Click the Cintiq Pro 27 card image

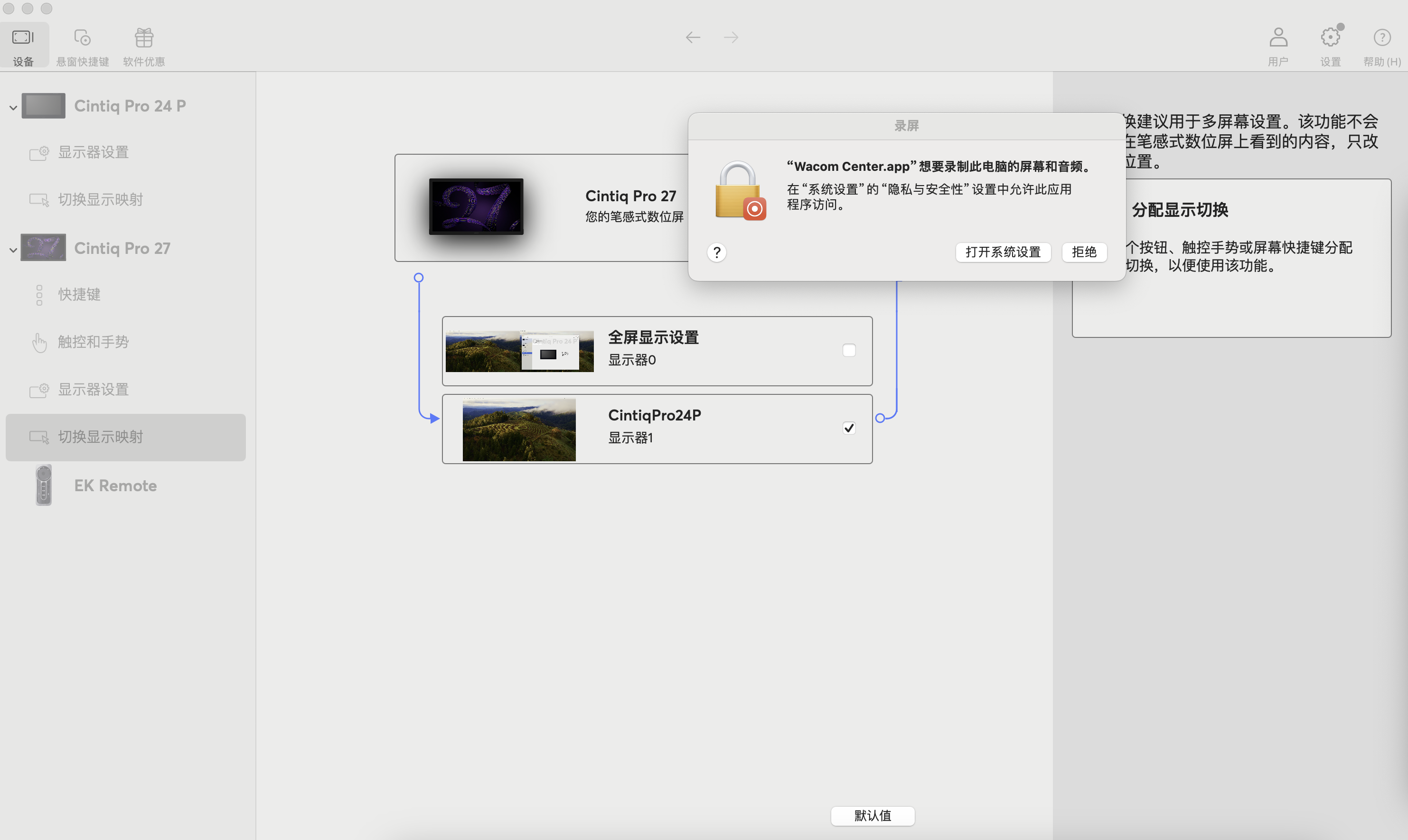click(476, 206)
